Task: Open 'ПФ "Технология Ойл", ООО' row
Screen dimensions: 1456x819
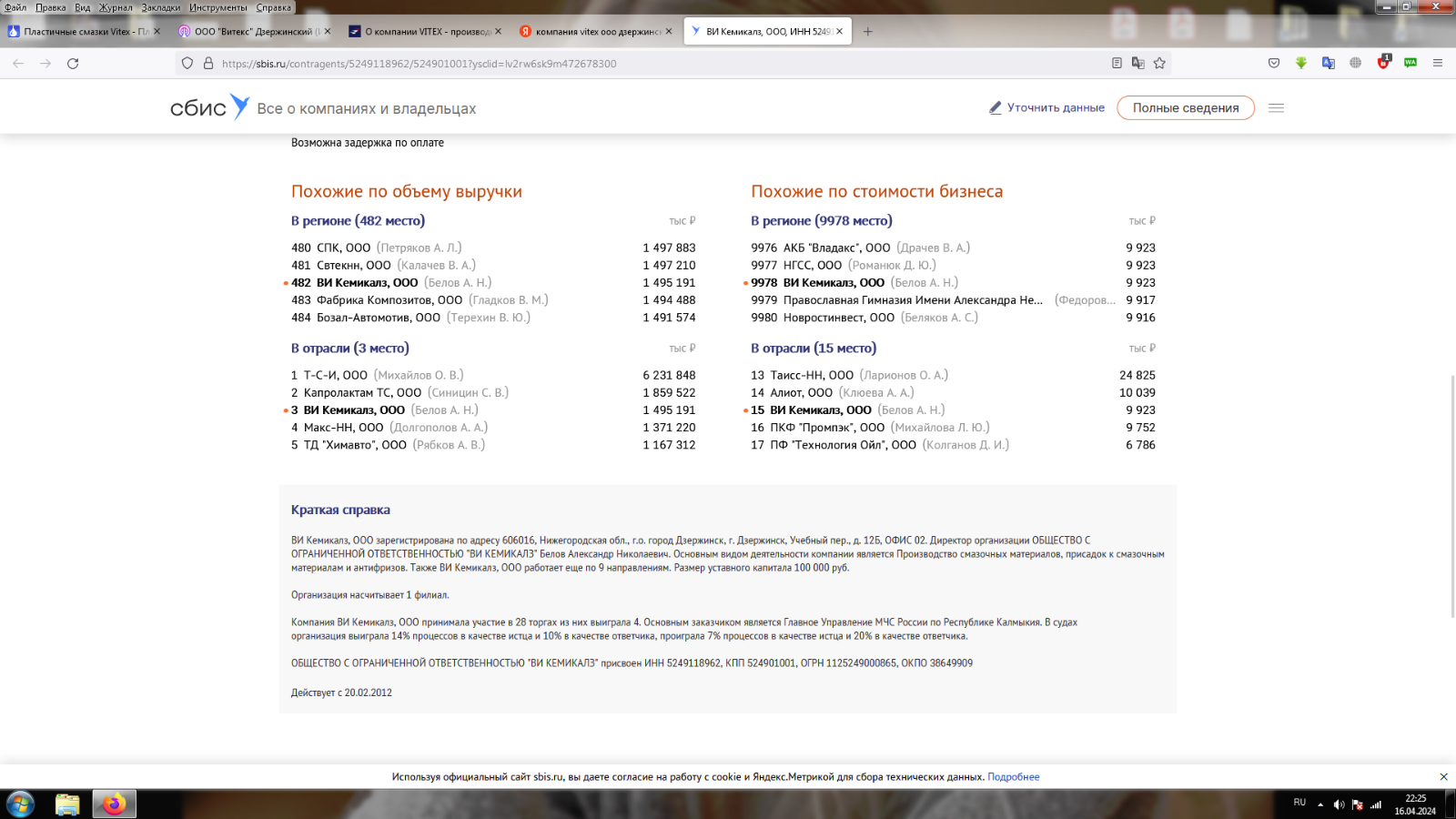Action: 953,445
